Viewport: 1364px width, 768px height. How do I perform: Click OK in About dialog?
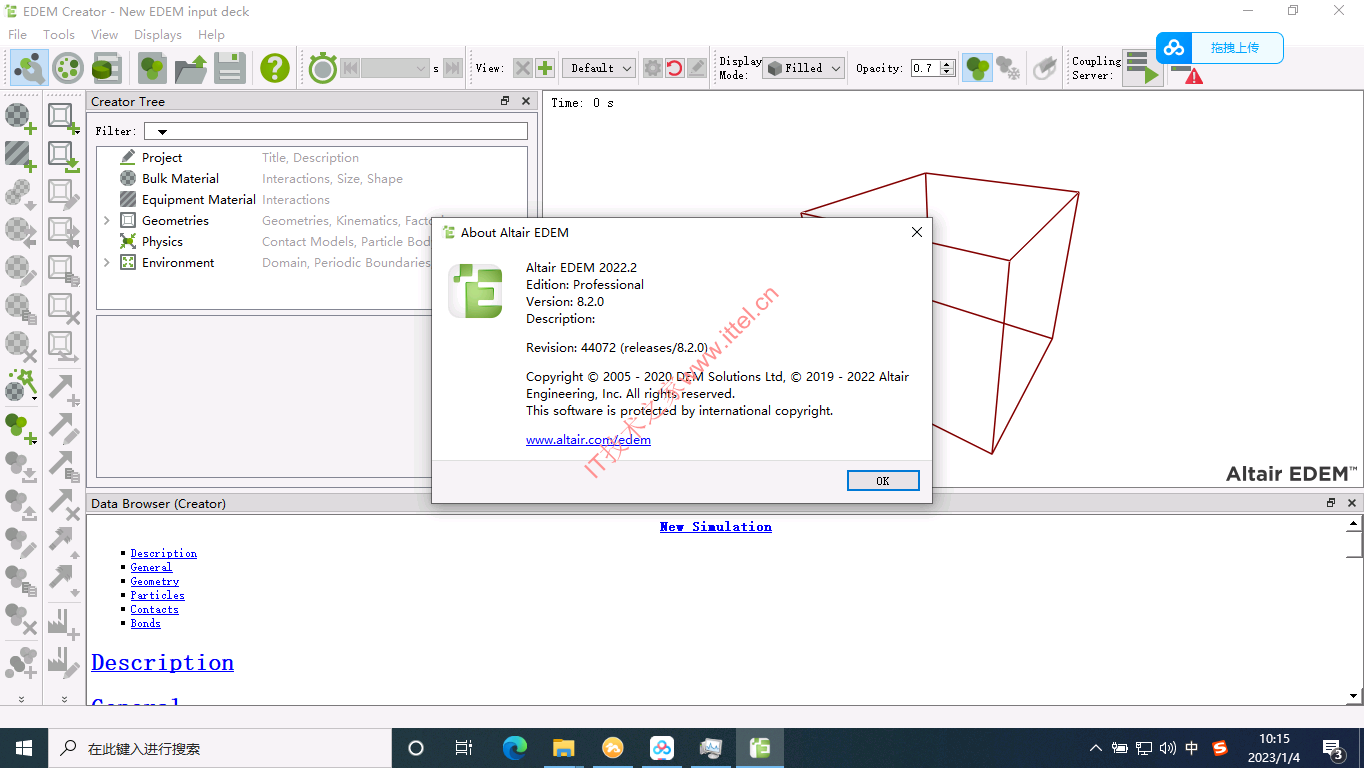click(882, 481)
